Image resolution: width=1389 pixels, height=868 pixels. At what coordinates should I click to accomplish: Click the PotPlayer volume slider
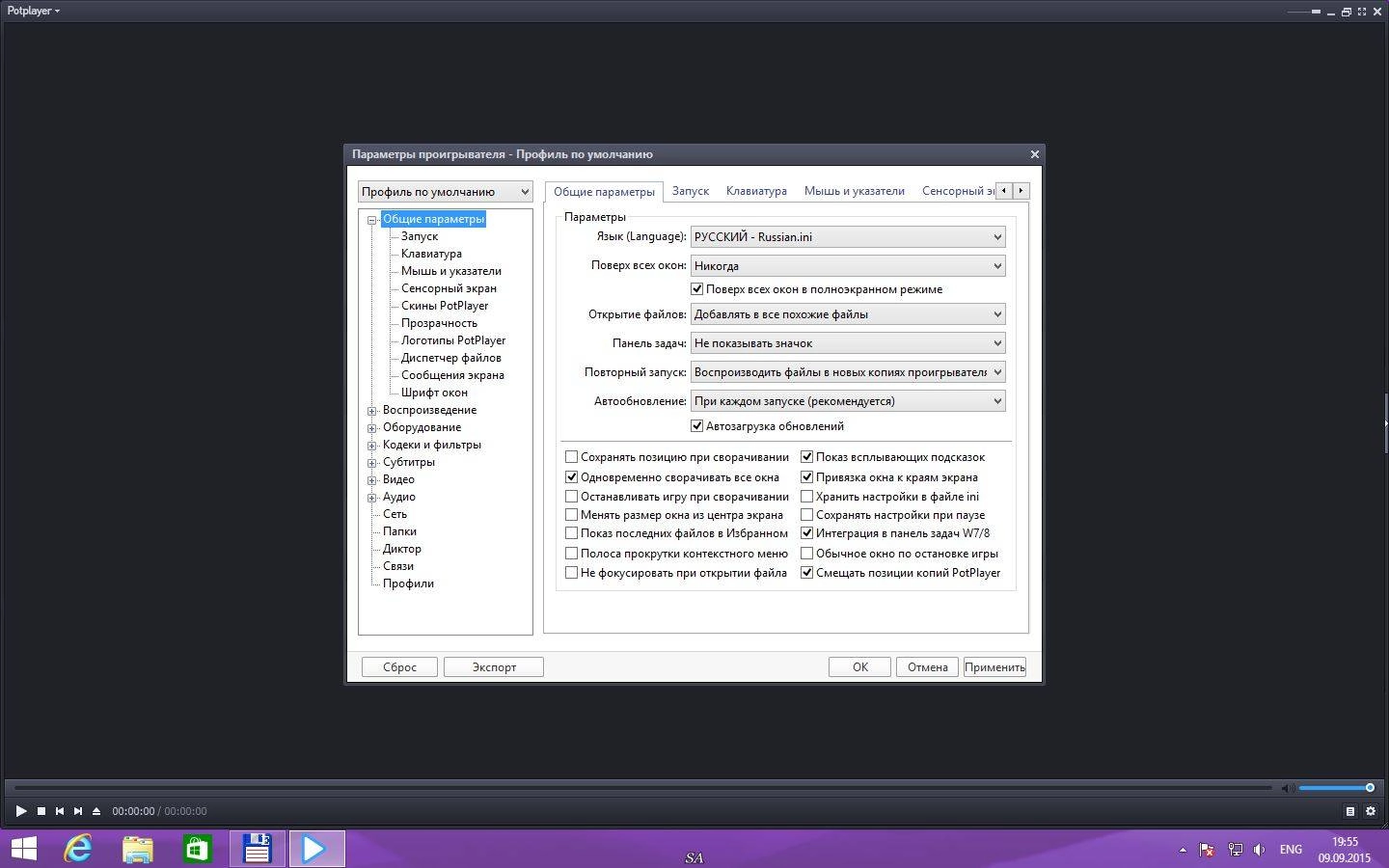pos(1336,788)
